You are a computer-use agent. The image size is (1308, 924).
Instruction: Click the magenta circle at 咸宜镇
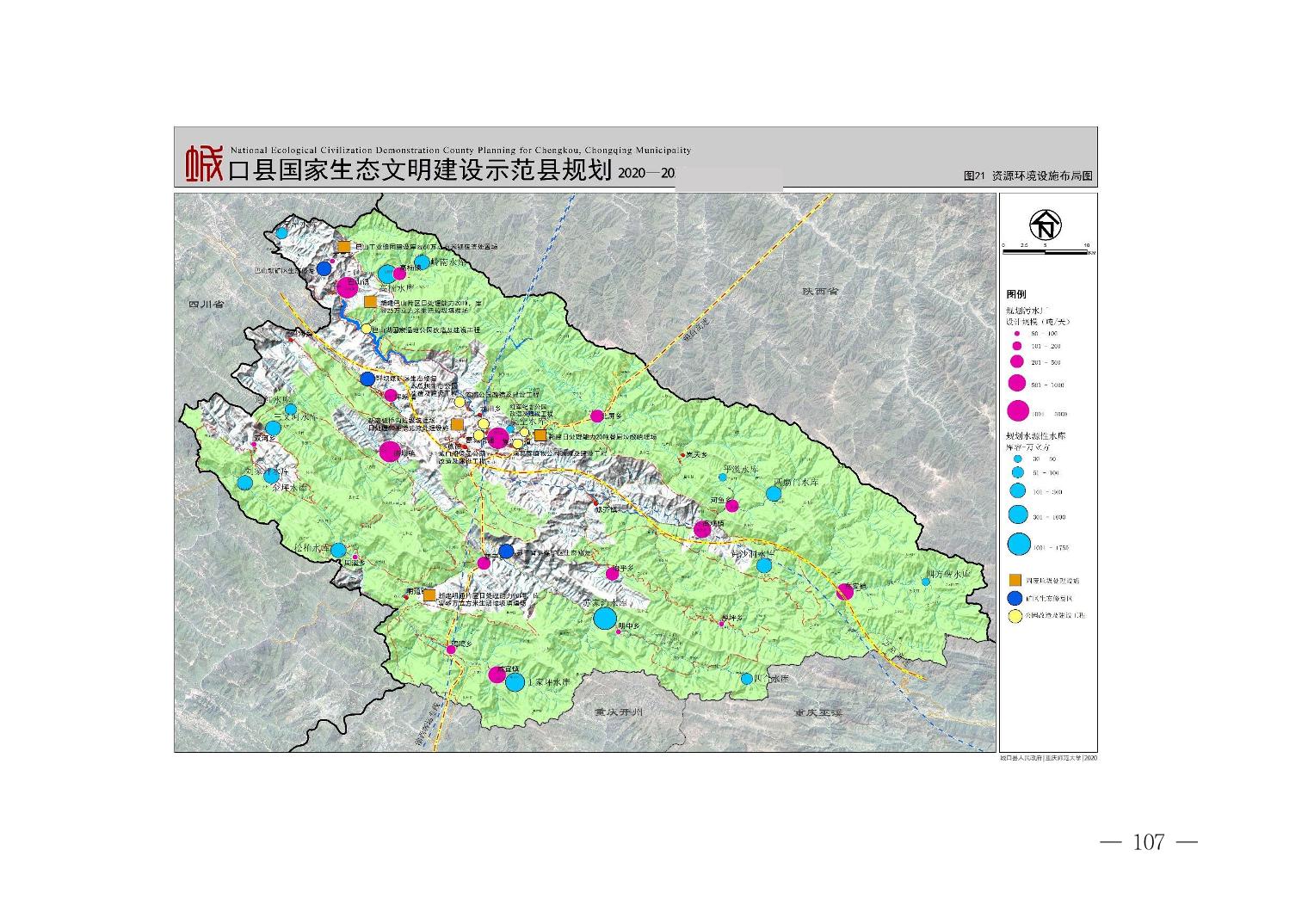pos(497,675)
